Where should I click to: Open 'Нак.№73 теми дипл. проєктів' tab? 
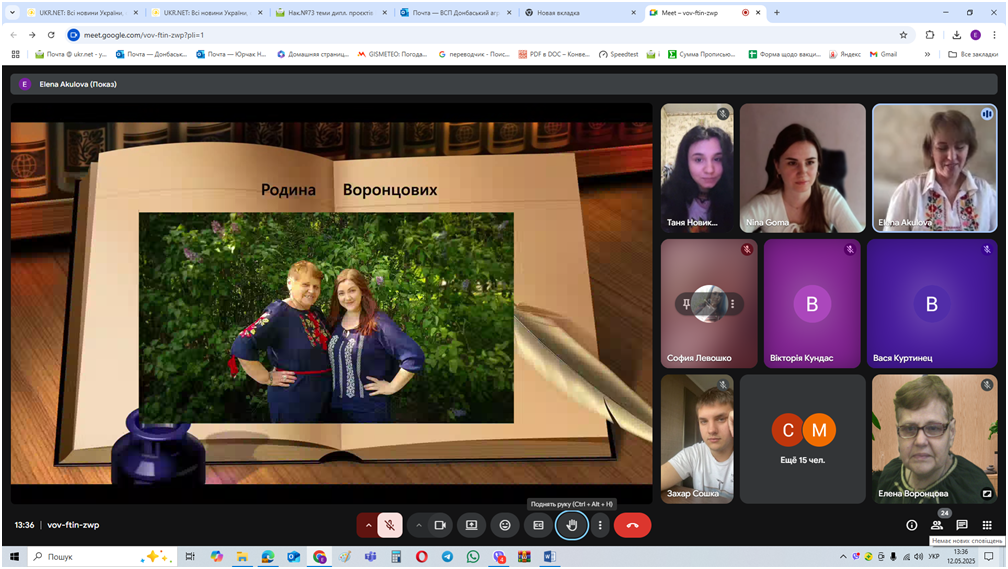point(330,12)
